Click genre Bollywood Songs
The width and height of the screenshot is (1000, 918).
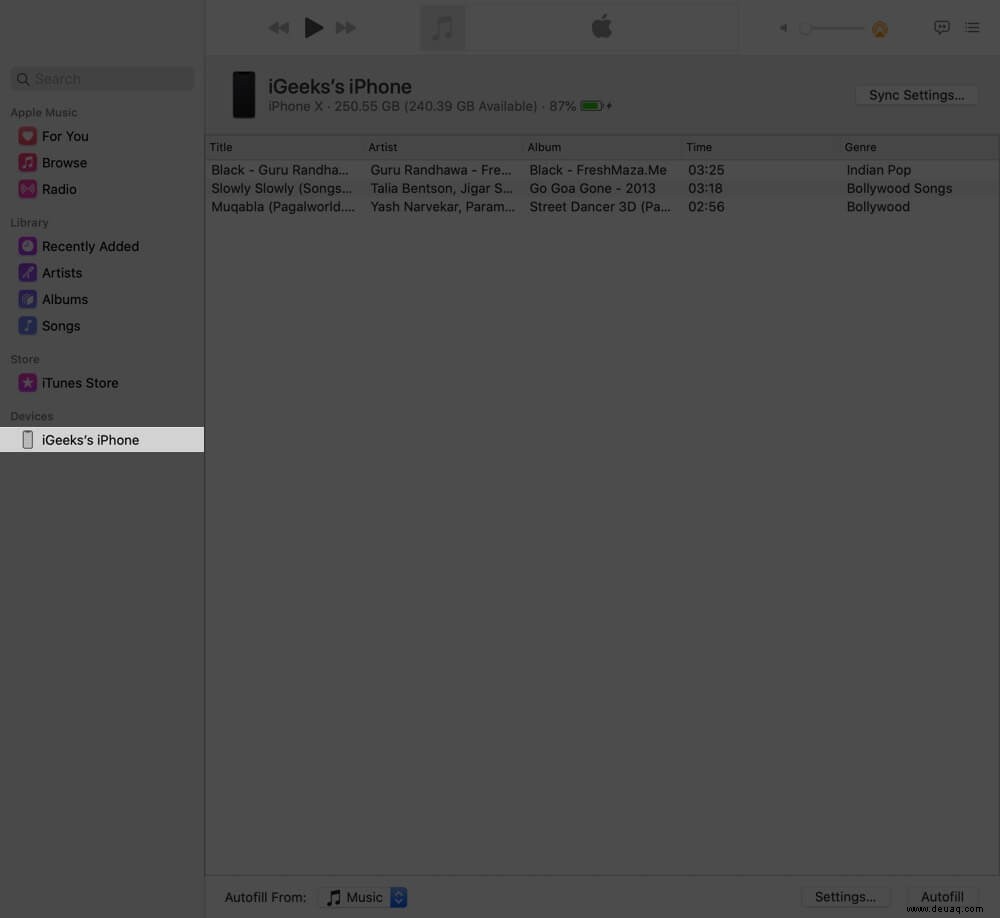pos(899,188)
